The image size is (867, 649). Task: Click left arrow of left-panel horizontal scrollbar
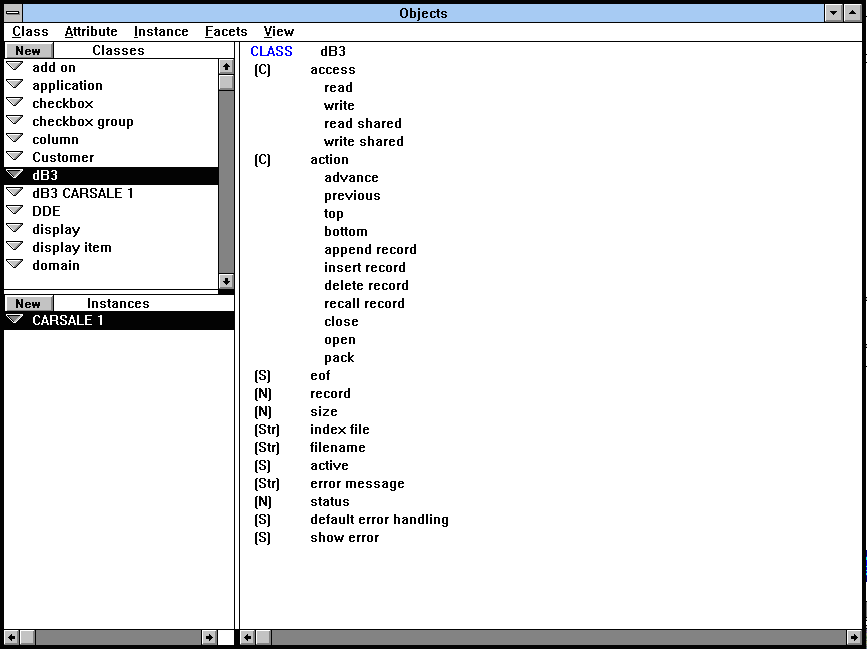coord(12,637)
